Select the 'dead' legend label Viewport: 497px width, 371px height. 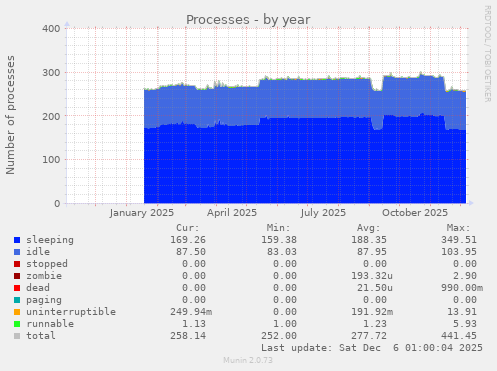(x=38, y=288)
